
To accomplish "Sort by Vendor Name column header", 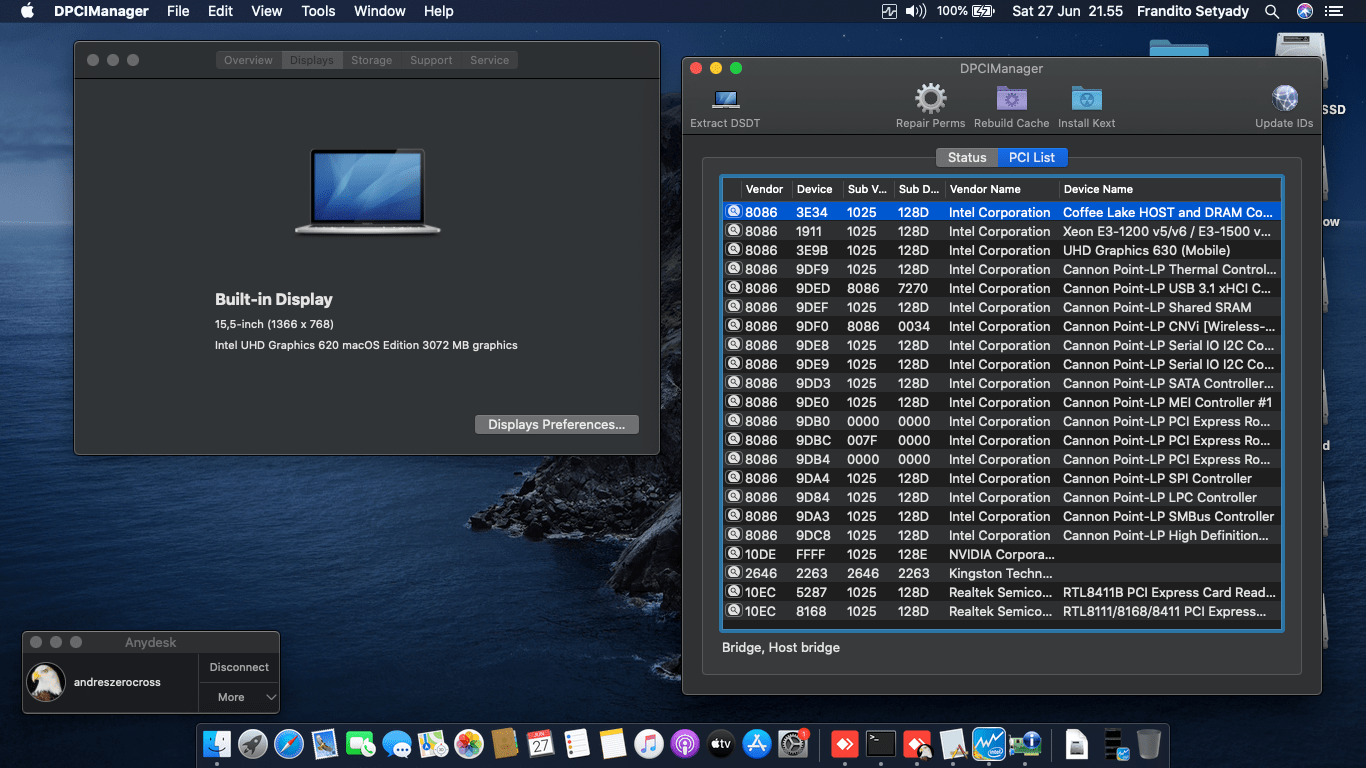I will [1002, 189].
